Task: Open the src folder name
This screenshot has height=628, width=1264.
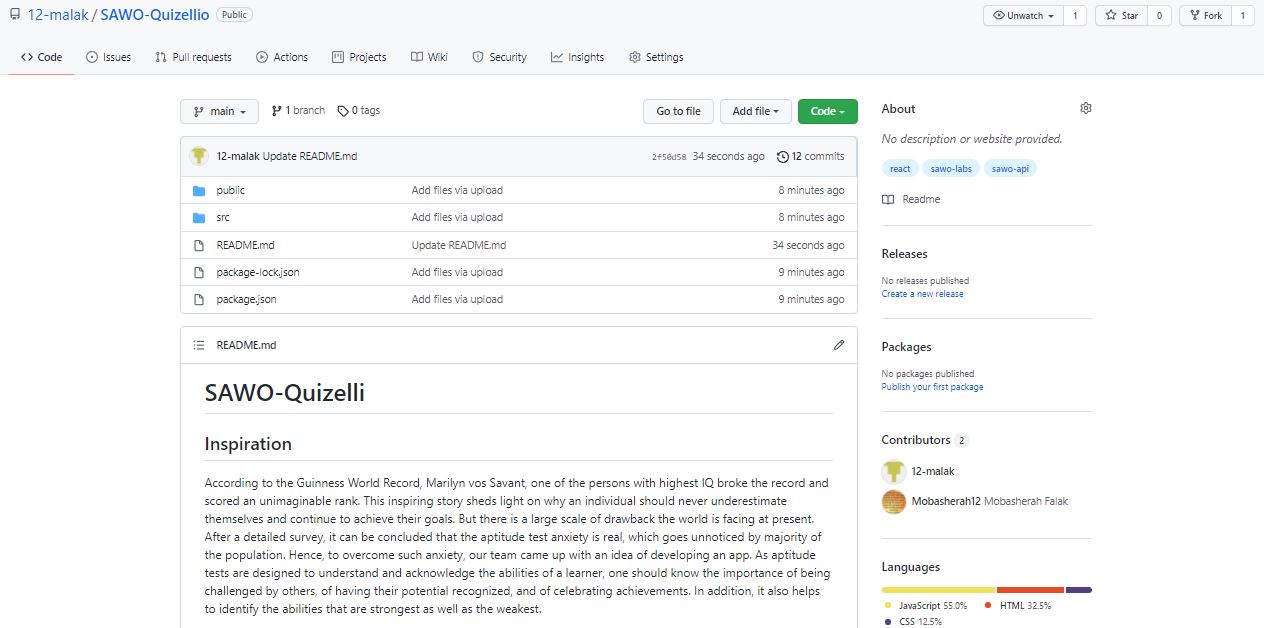Action: [223, 217]
